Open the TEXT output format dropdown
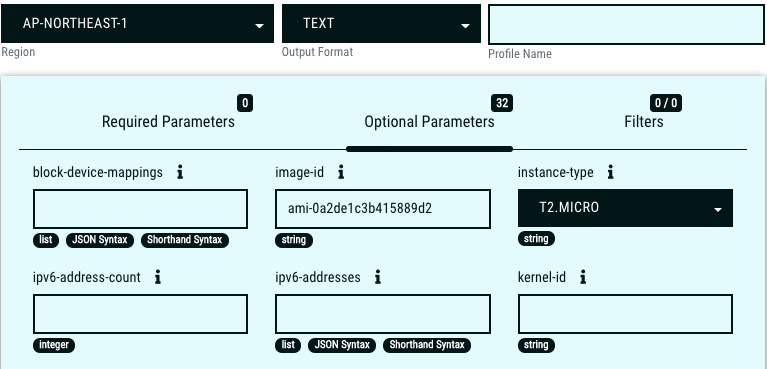The image size is (767, 369). coord(381,23)
